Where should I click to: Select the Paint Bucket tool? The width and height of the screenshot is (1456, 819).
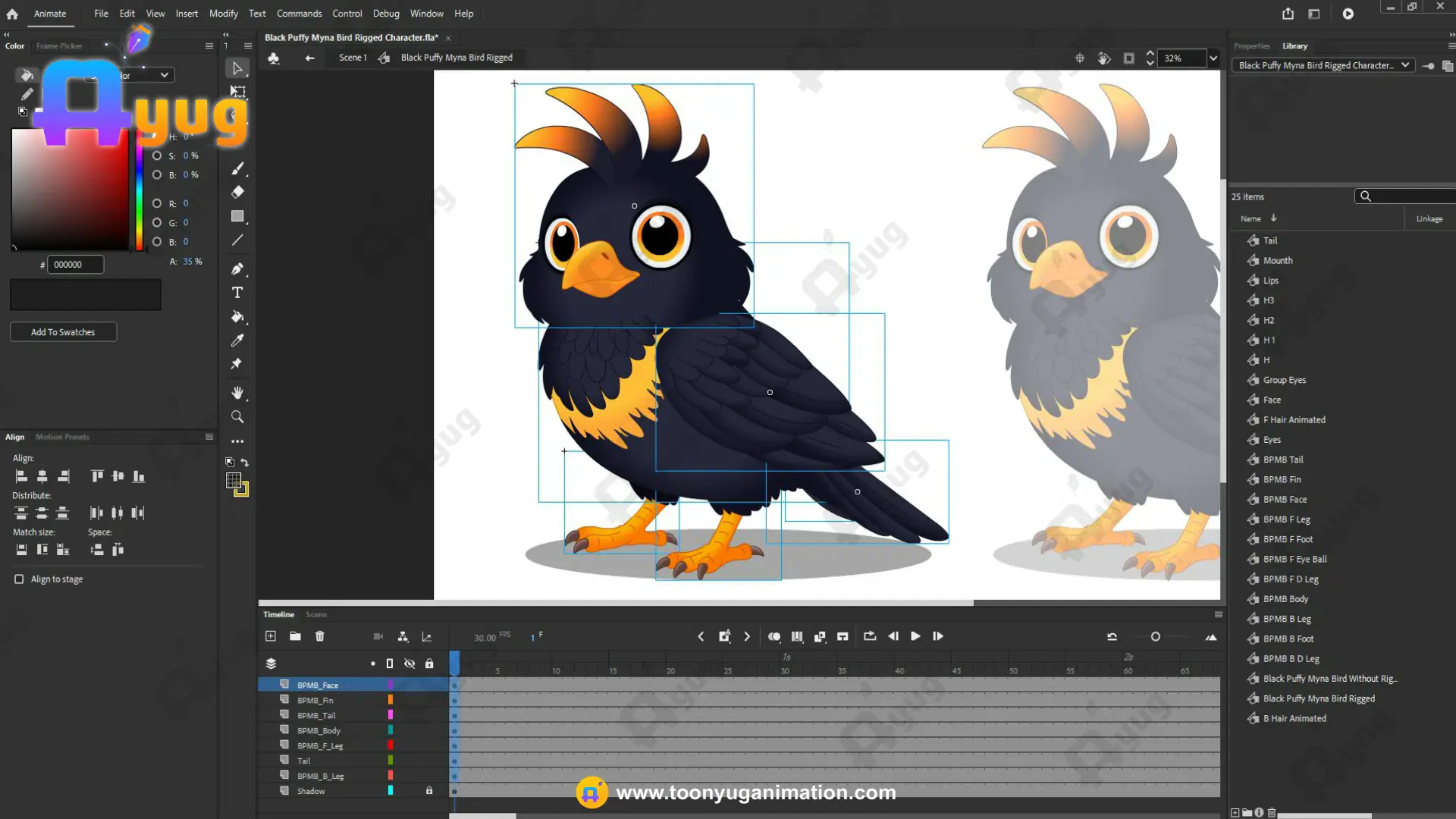(x=237, y=317)
